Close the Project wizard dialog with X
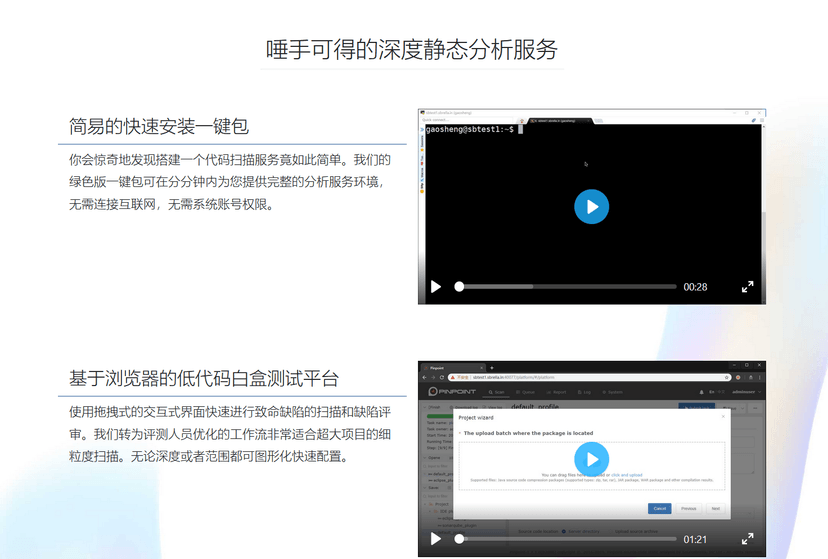This screenshot has height=559, width=828. pyautogui.click(x=723, y=417)
